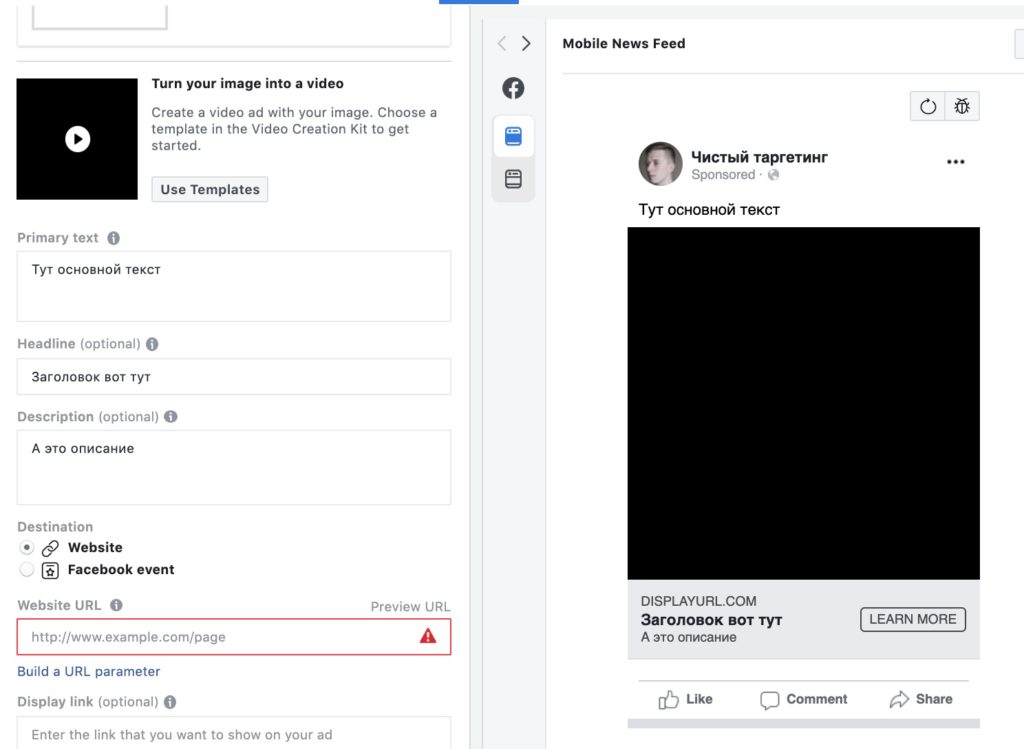The height and width of the screenshot is (749, 1024).
Task: Open the three-dot menu on ad preview
Action: [x=955, y=162]
